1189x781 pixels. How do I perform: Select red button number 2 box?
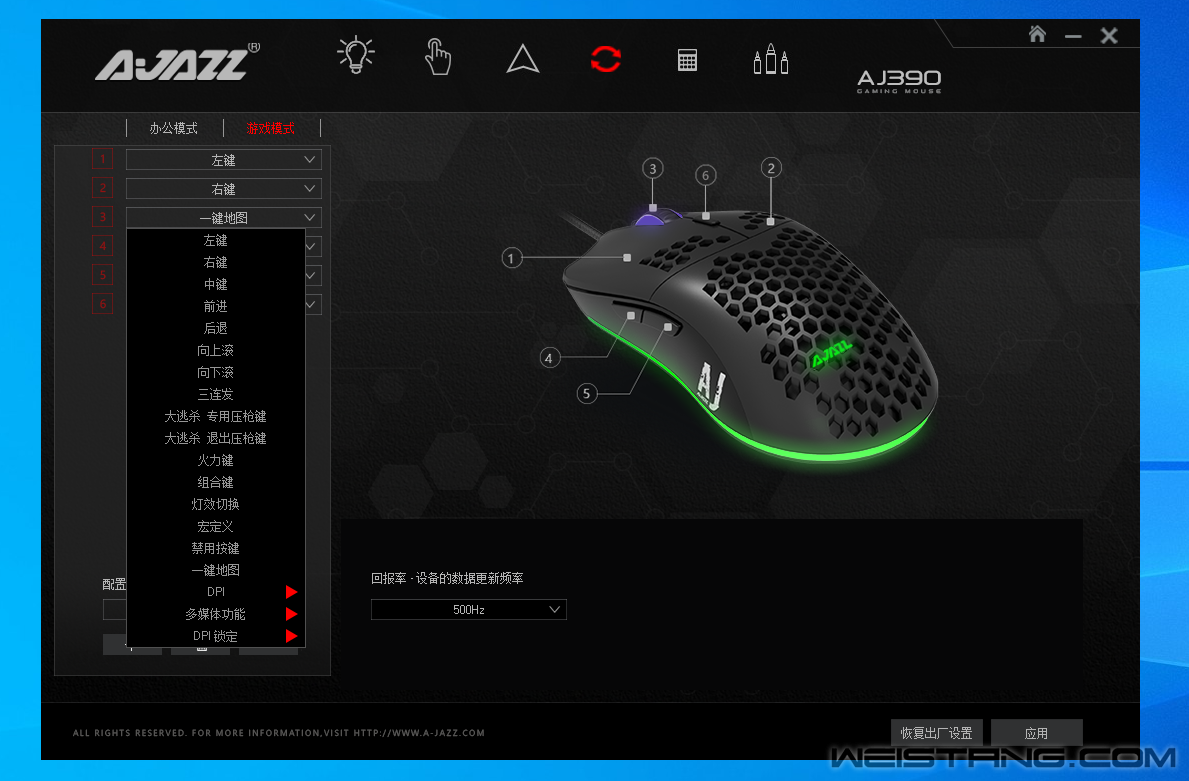click(102, 188)
